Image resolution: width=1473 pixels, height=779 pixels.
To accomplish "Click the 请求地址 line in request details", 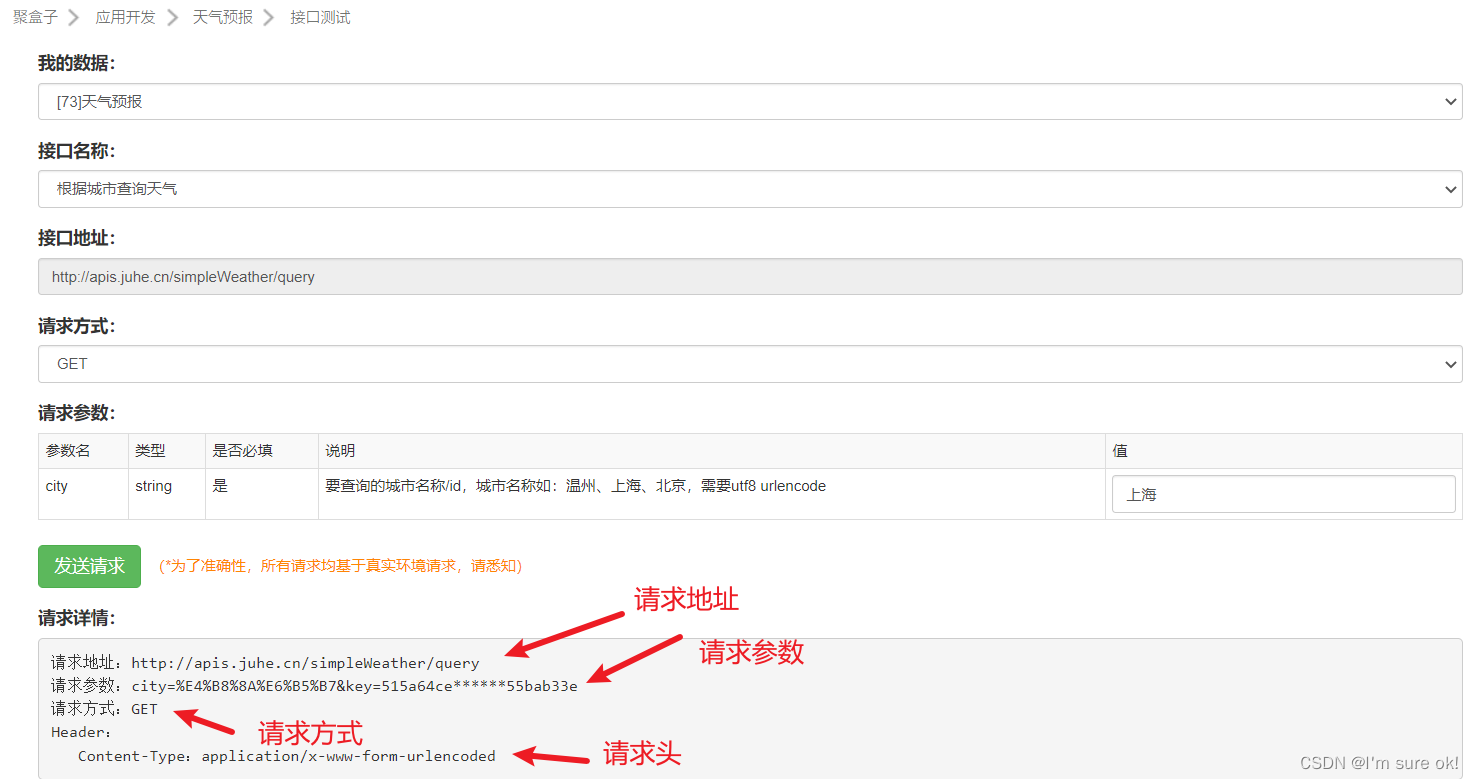I will click(x=265, y=663).
